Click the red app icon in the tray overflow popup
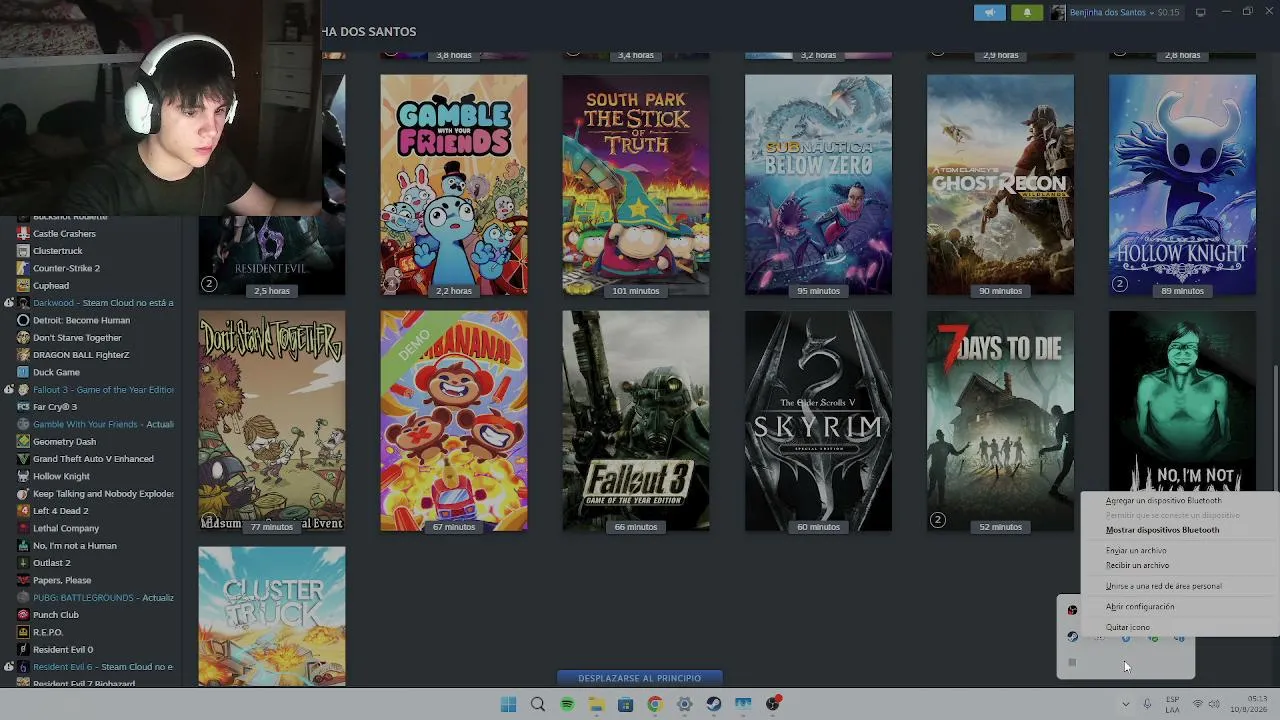This screenshot has width=1280, height=720. 1072,610
